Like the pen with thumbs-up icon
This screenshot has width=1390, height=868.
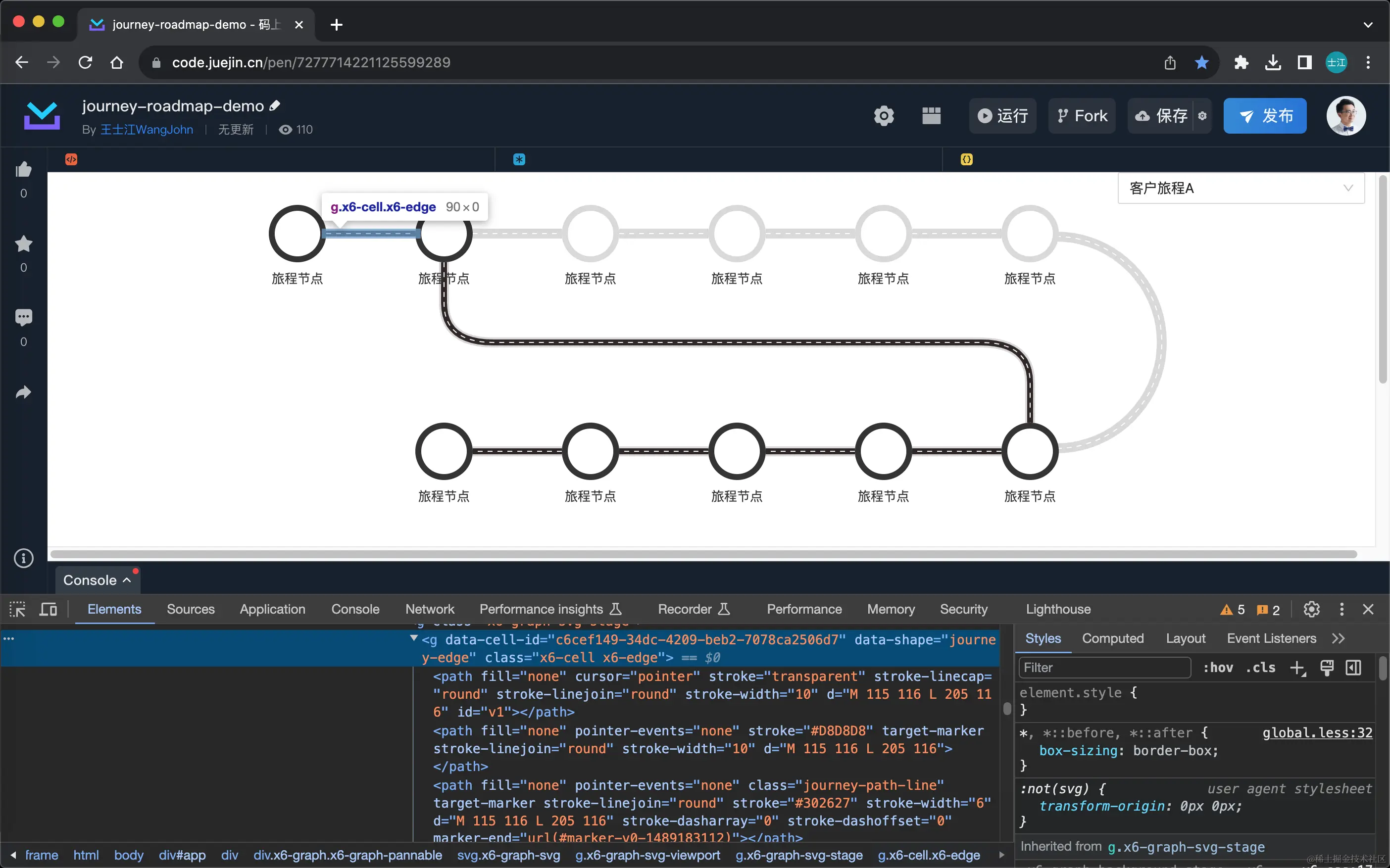tap(24, 169)
